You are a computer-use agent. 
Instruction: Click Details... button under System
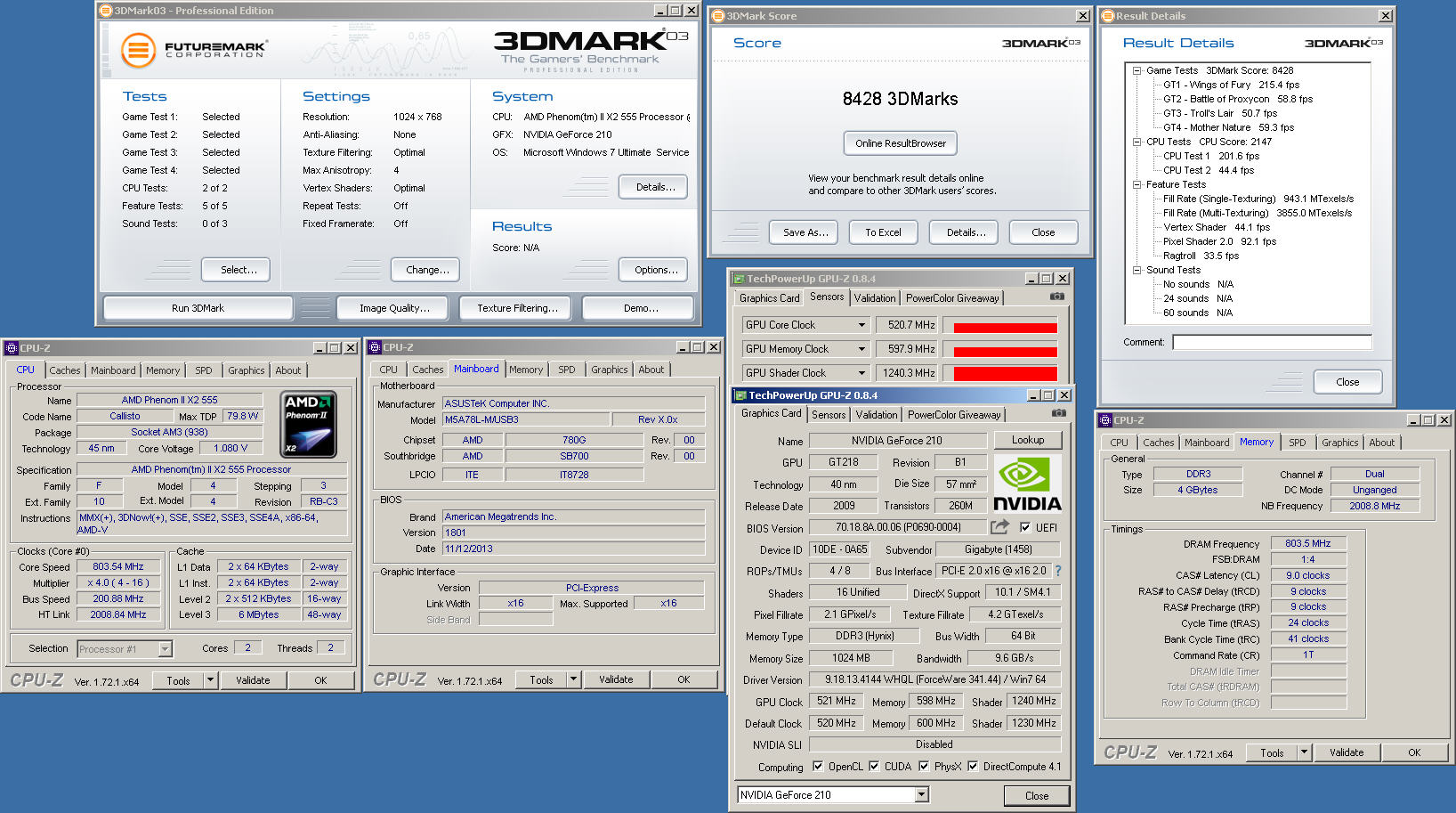coord(655,187)
